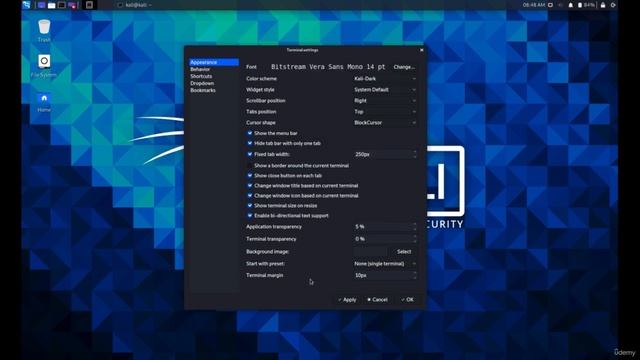640x360 pixels.
Task: Open the Widget style dropdown showing System Default
Action: click(385, 89)
